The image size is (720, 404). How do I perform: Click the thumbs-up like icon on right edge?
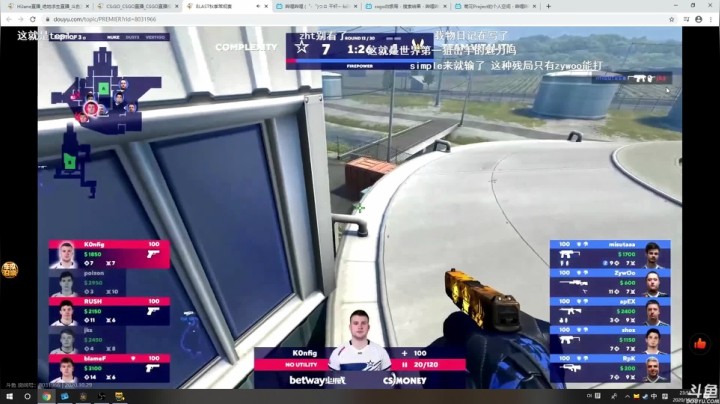click(700, 343)
